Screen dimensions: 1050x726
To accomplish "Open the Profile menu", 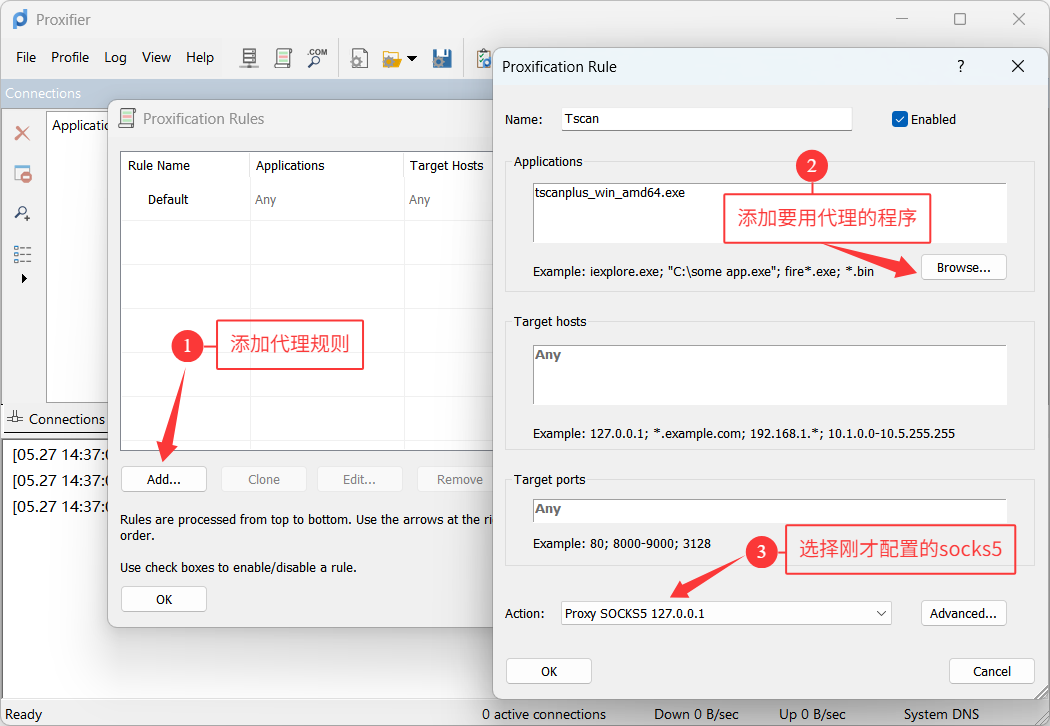I will (x=70, y=58).
